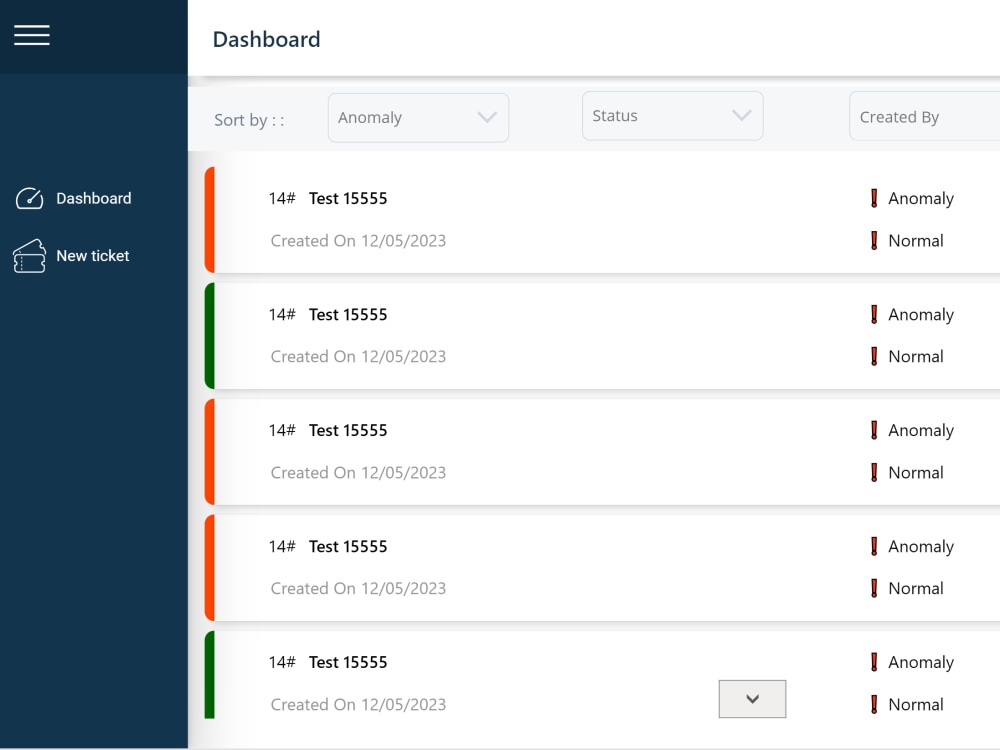Click the green status bar of the fifth ticket
Screen dimensions: 1000x750
tap(210, 675)
